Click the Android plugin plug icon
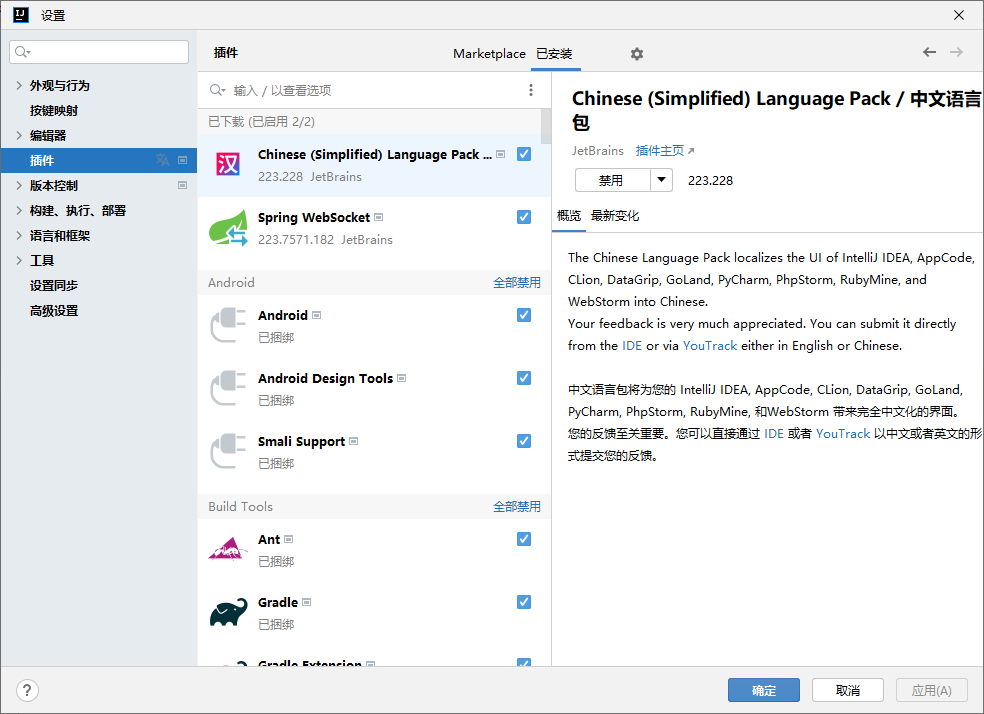Image resolution: width=984 pixels, height=714 pixels. [228, 325]
